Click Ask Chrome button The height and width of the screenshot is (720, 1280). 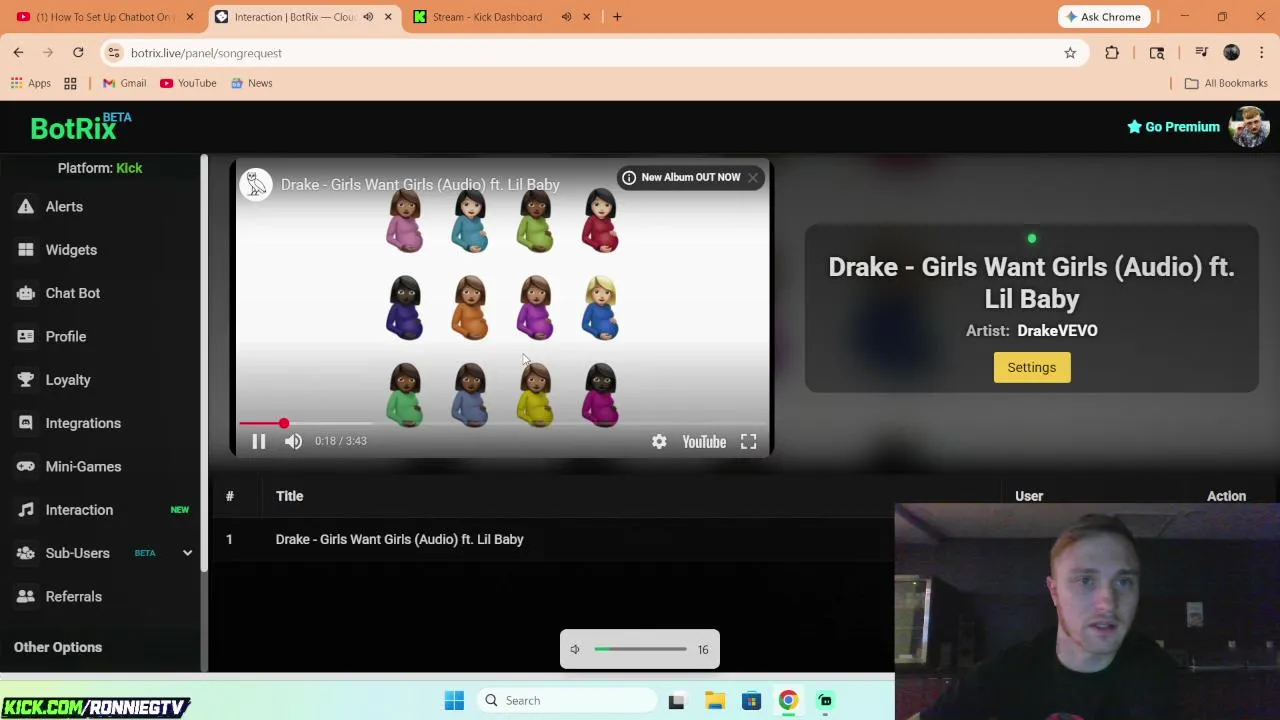1104,17
